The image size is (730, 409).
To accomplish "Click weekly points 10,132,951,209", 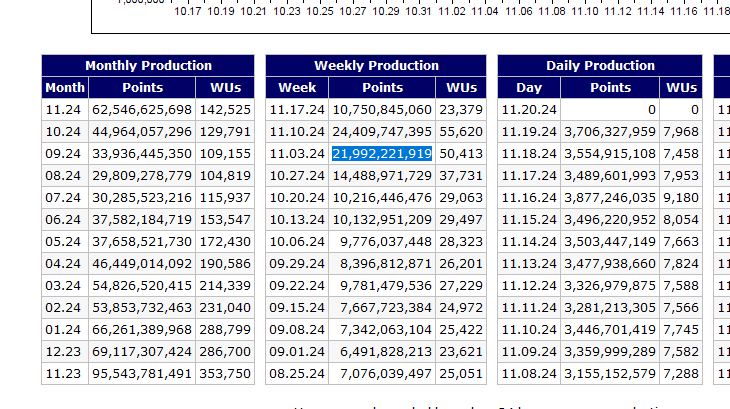I will tap(382, 220).
